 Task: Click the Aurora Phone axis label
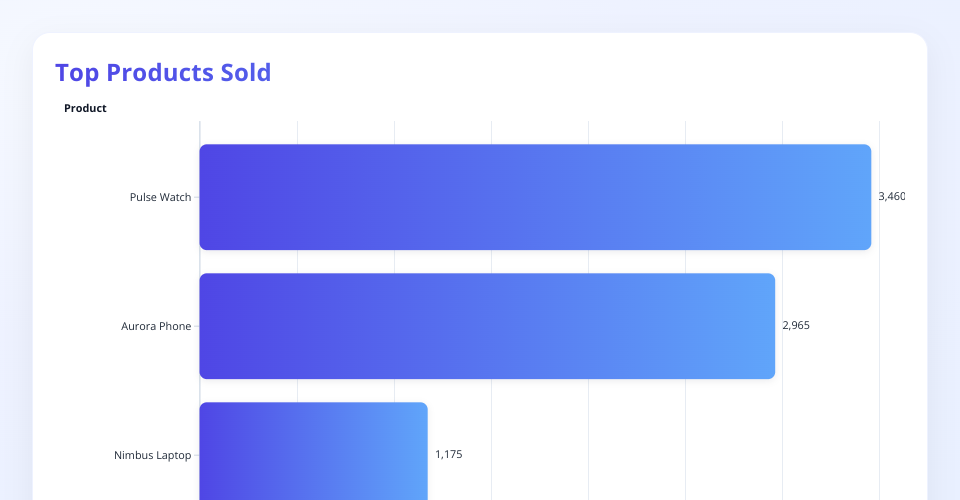coord(156,326)
